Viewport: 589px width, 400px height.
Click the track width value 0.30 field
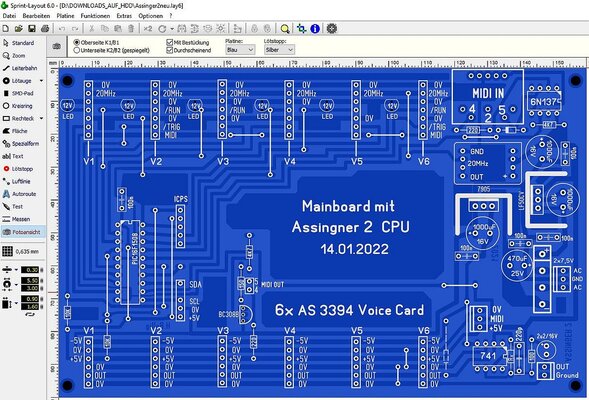30,270
